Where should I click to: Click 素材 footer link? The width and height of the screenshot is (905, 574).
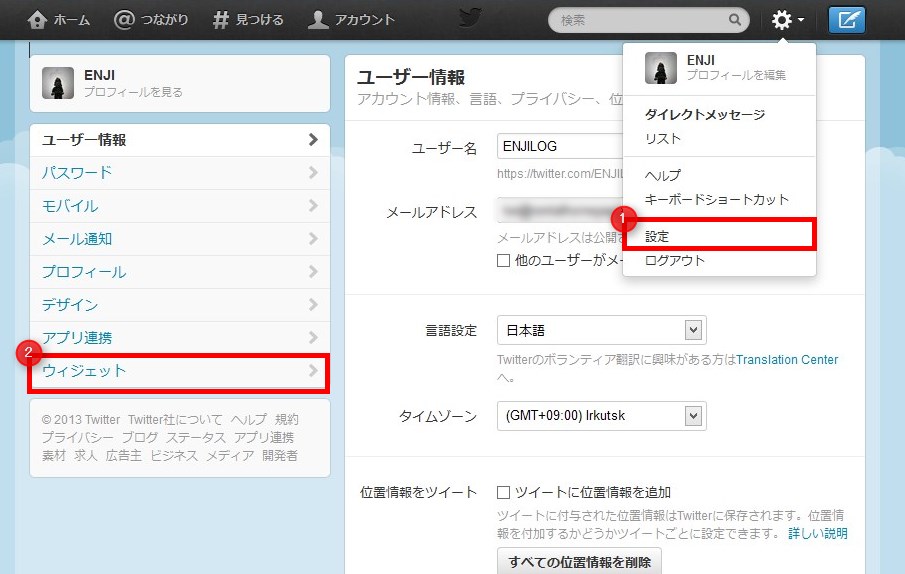click(54, 456)
